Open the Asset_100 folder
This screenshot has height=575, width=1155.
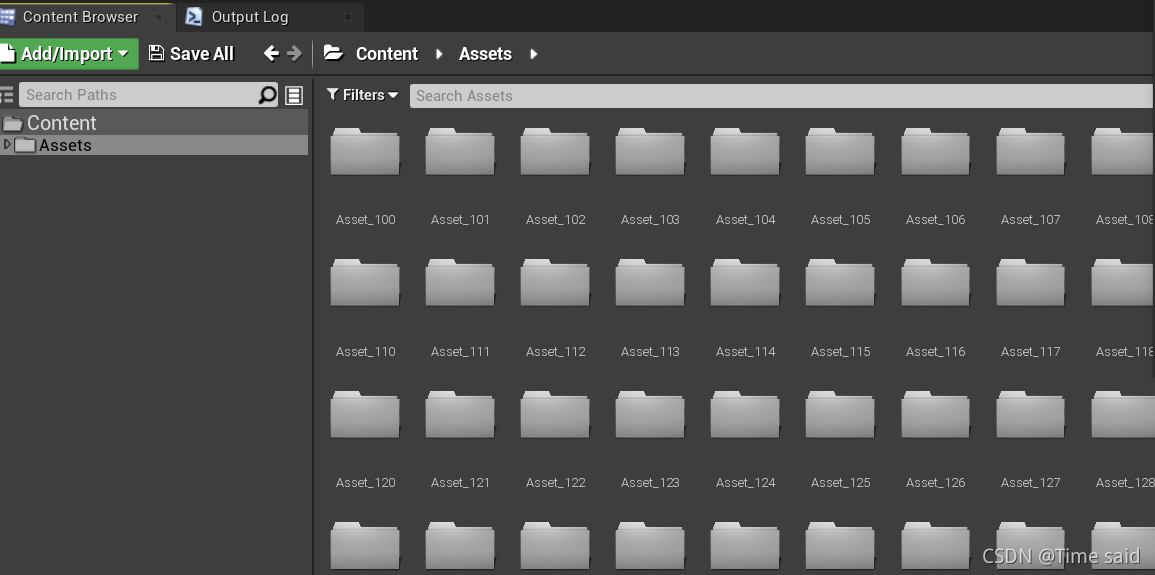click(365, 152)
